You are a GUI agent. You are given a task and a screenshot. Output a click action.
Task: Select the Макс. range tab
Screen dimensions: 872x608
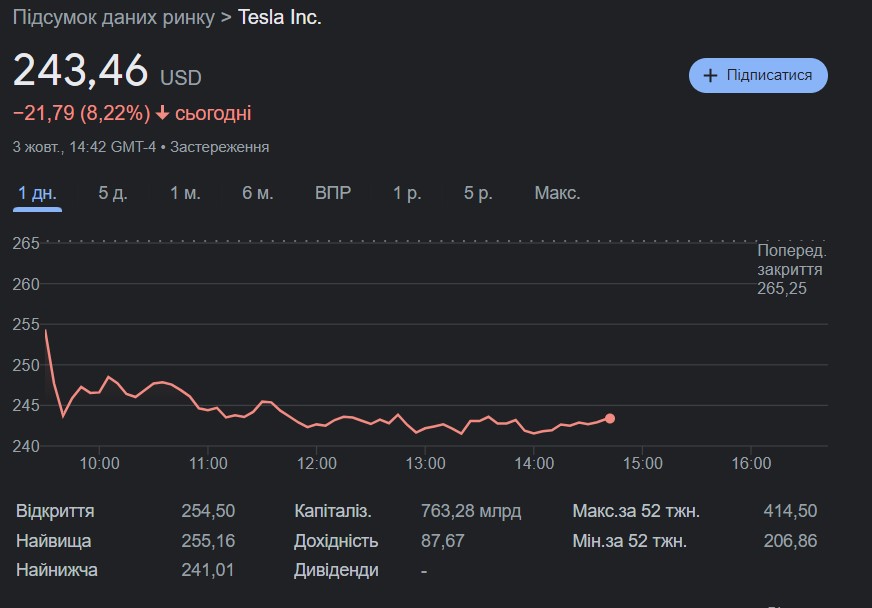(x=557, y=193)
